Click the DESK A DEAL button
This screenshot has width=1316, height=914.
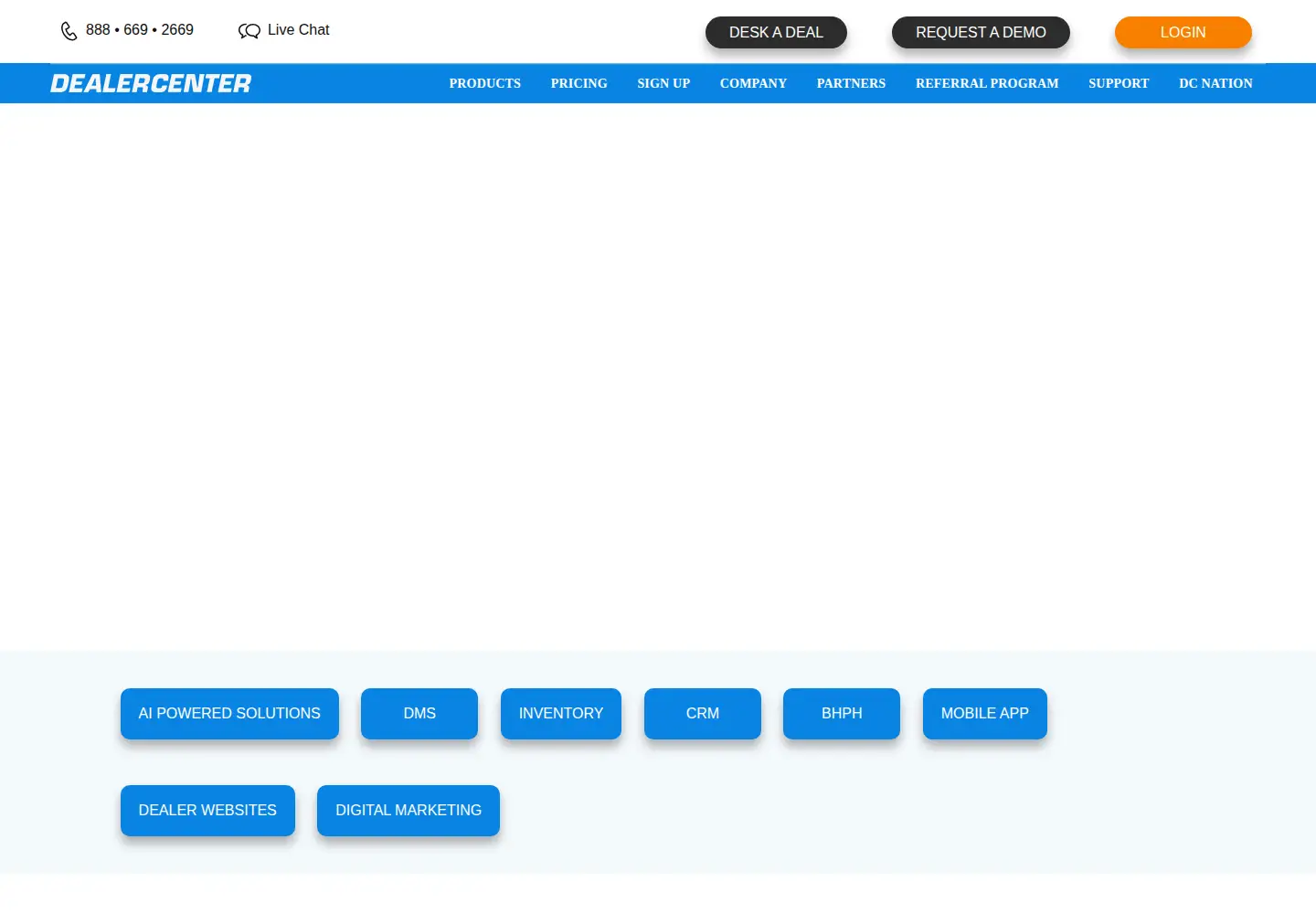click(x=776, y=32)
